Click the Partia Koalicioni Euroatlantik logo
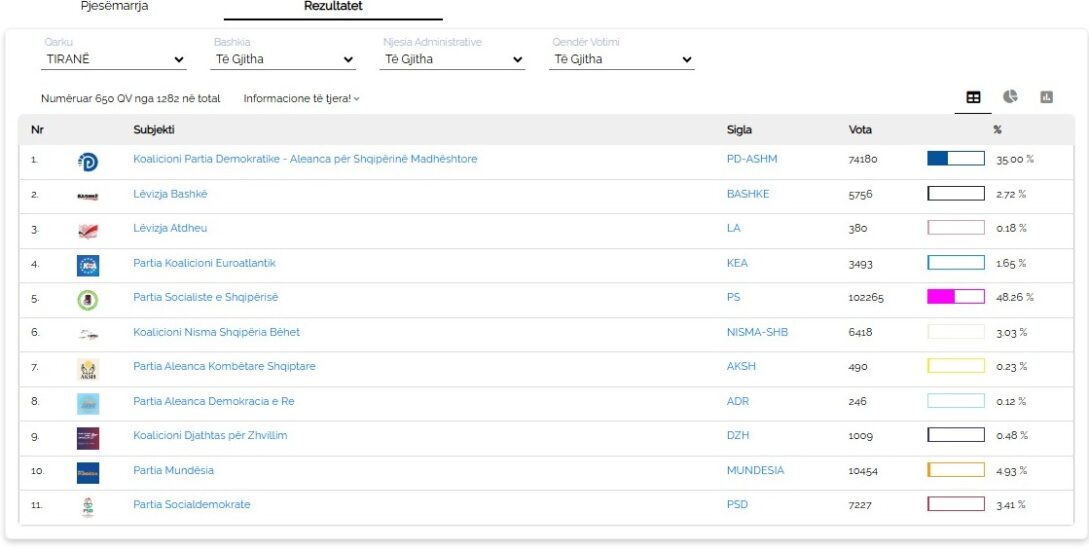 pyautogui.click(x=88, y=265)
